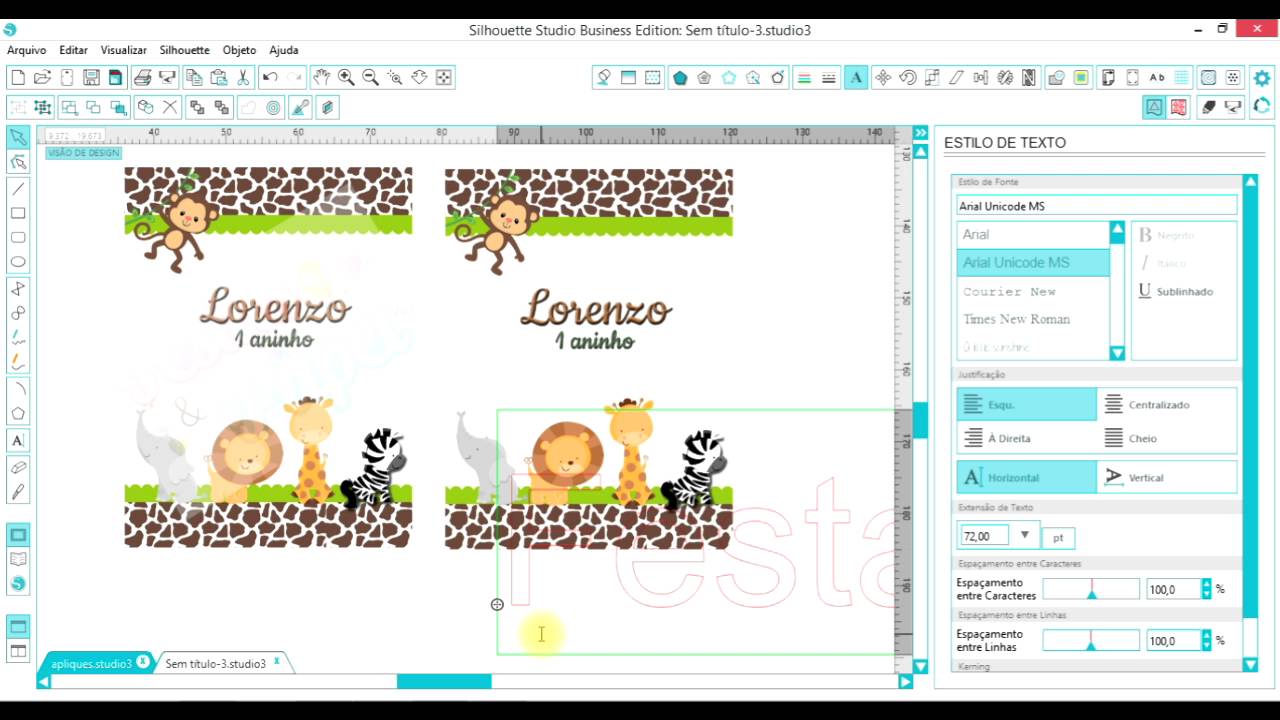Open the Library view icon
Screen dimensions: 1280x720
18,559
